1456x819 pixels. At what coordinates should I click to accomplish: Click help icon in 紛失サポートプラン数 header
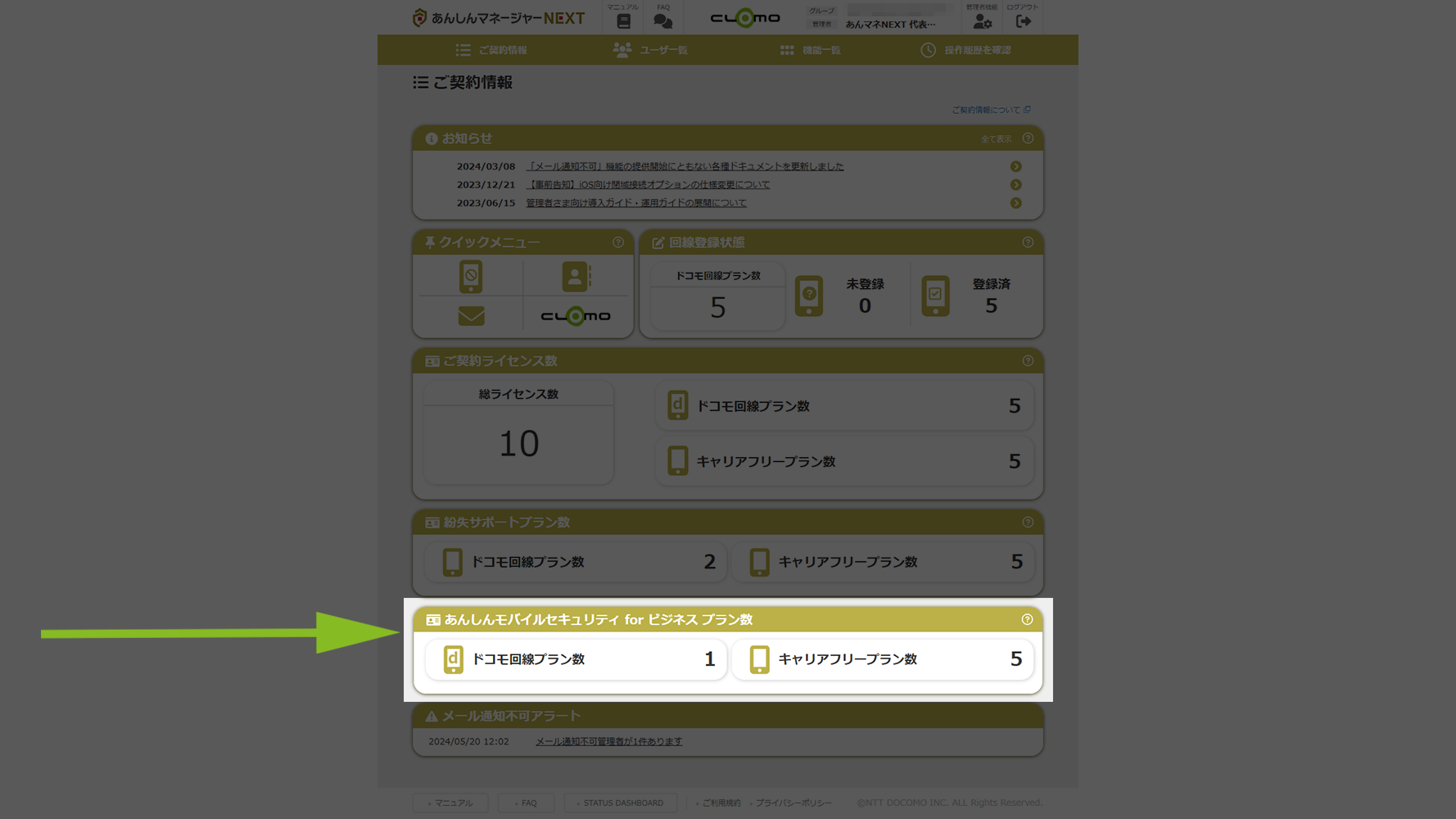click(1028, 523)
